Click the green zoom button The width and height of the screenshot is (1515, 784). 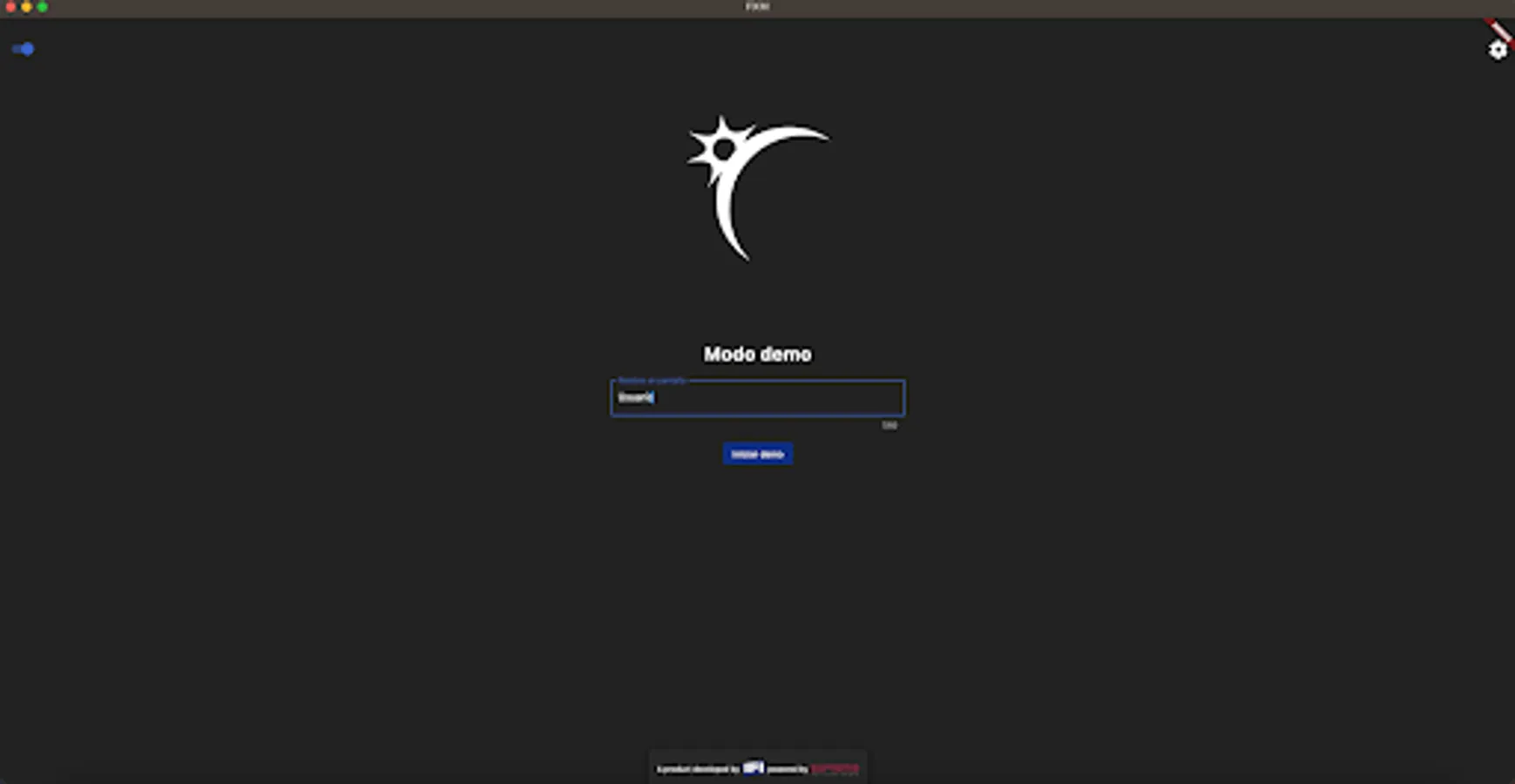point(44,6)
